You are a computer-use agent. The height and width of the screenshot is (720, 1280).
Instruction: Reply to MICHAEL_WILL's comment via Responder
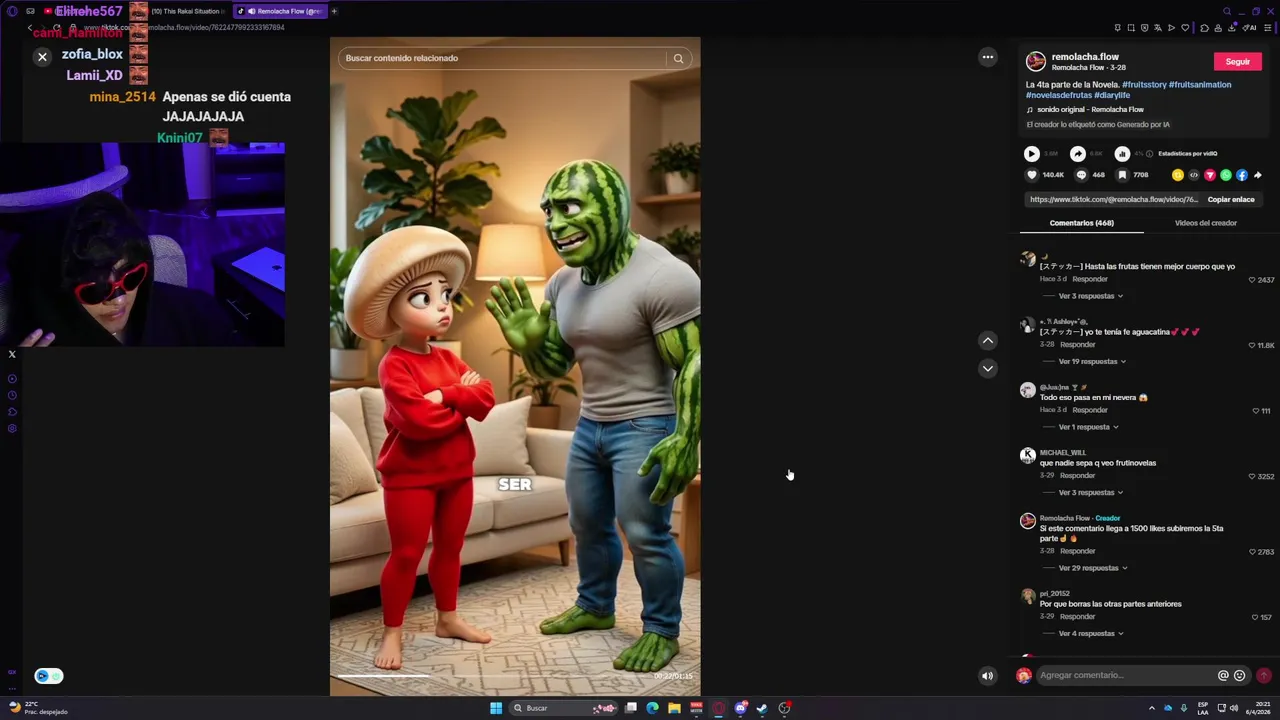1078,476
